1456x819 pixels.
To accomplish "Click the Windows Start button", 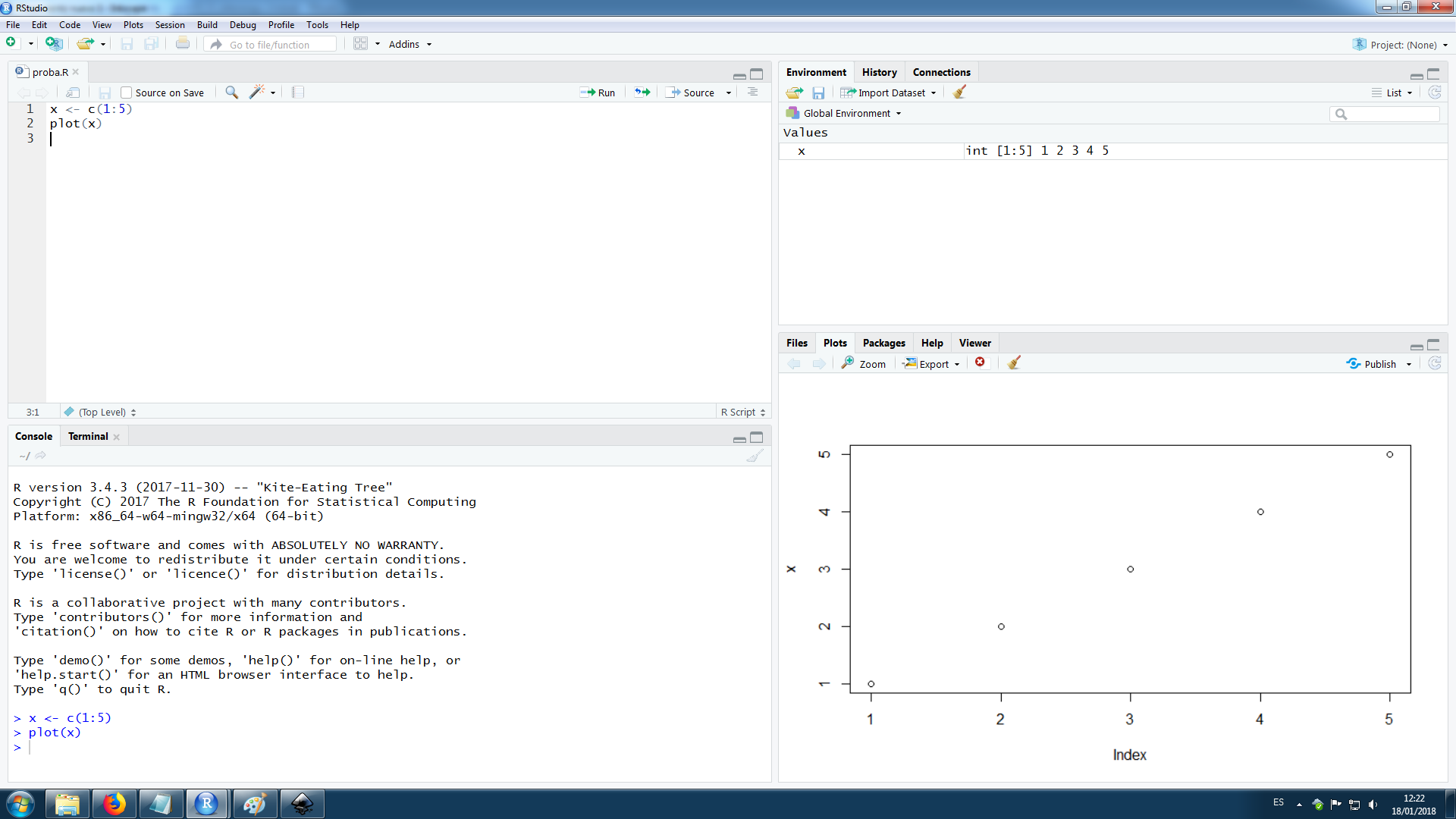I will (x=20, y=804).
